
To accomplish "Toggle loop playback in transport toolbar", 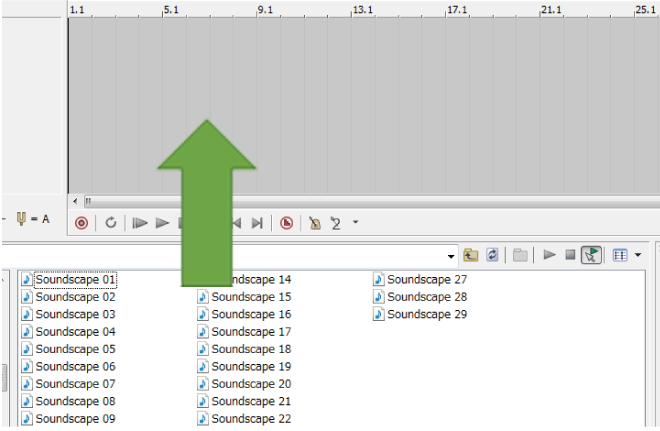I will [111, 223].
